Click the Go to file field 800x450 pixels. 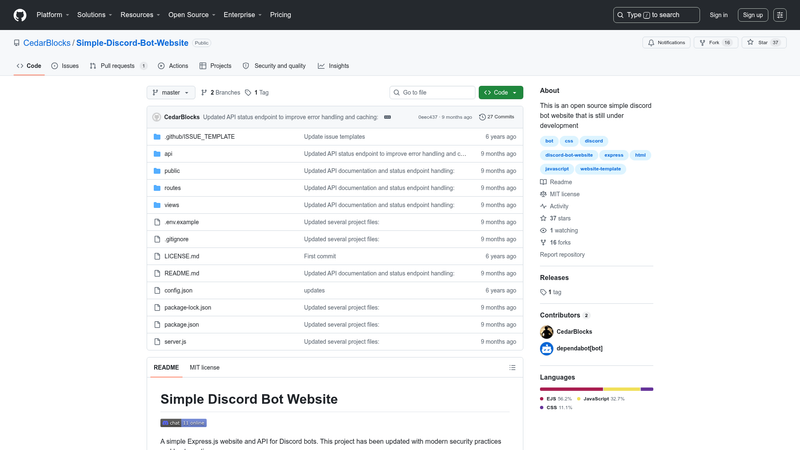(x=432, y=92)
